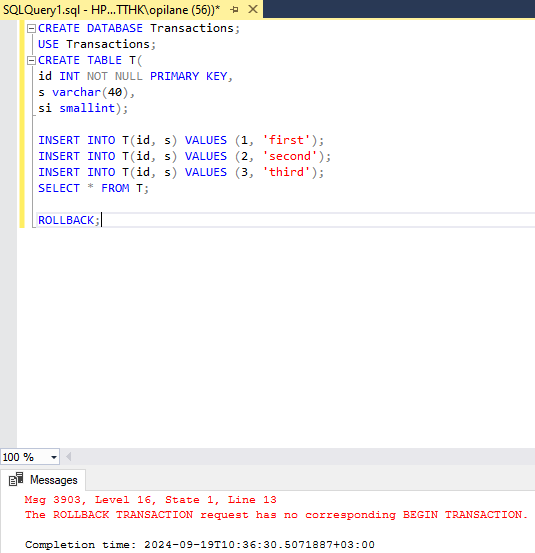Image resolution: width=535 pixels, height=553 pixels.
Task: Click the horizontal scrollbar left arrow
Action: [x=69, y=457]
